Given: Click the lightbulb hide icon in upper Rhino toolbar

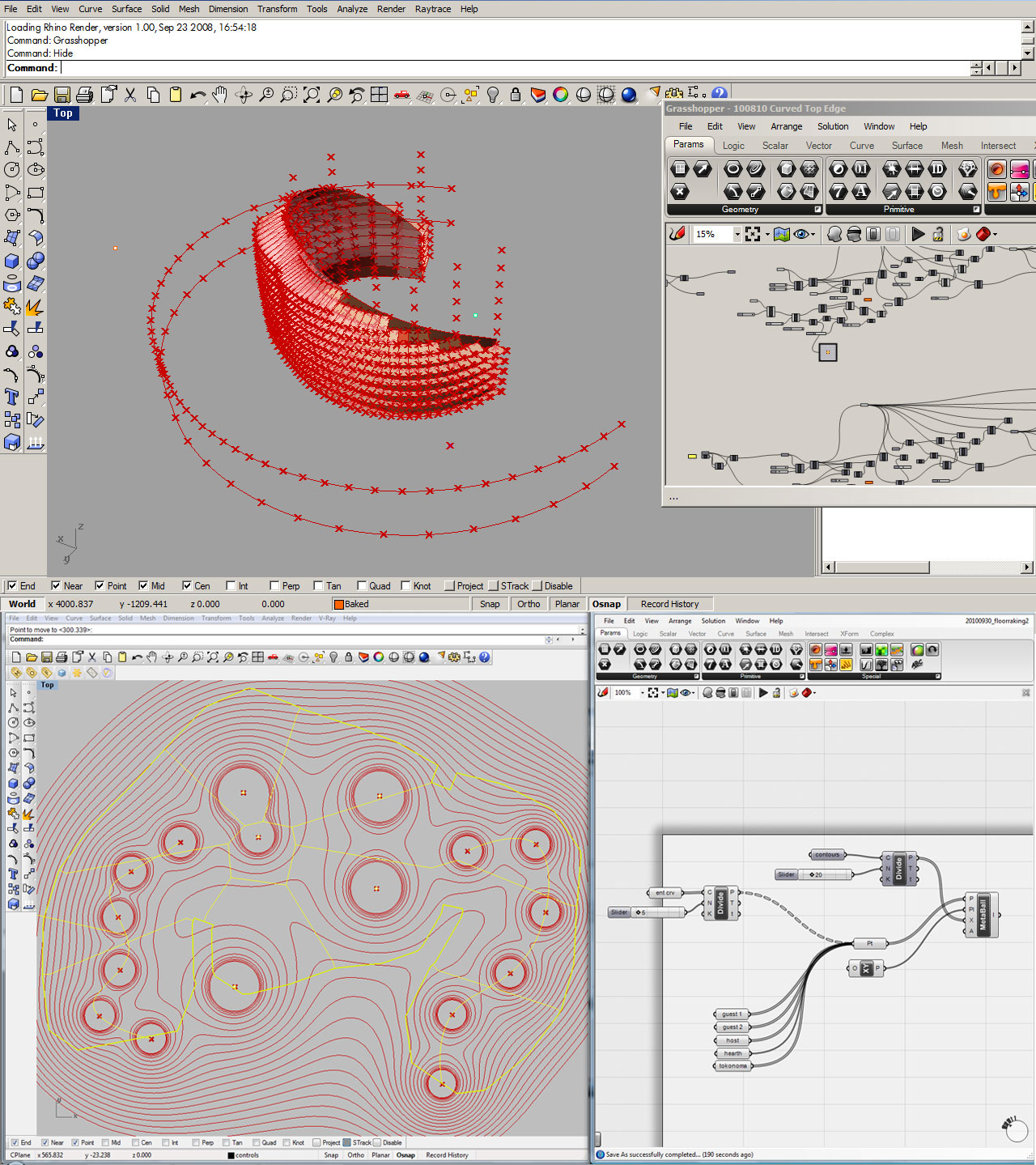Looking at the screenshot, I should pos(493,95).
